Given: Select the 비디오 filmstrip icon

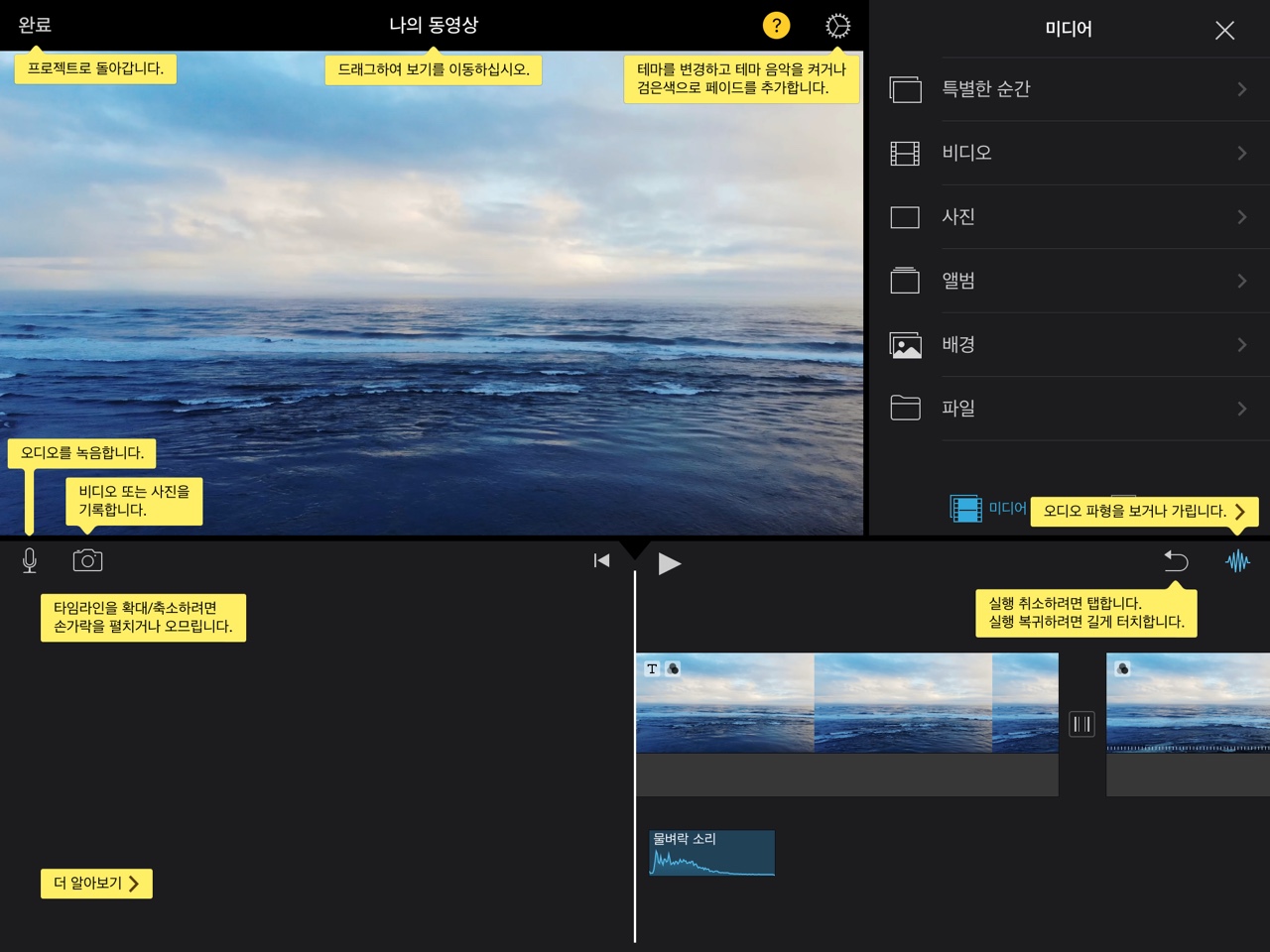Looking at the screenshot, I should 905,153.
